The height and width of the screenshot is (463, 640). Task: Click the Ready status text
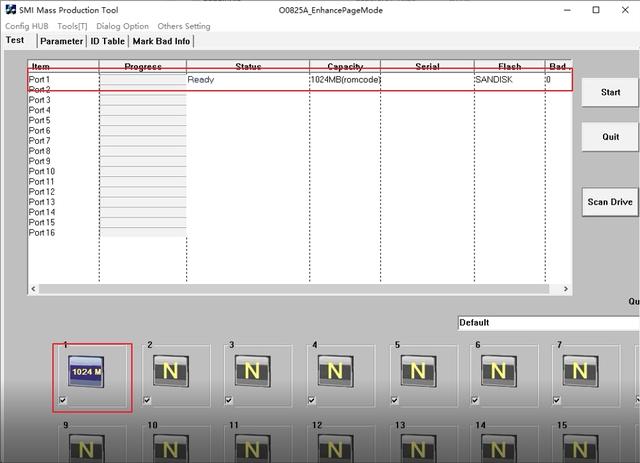(x=201, y=80)
